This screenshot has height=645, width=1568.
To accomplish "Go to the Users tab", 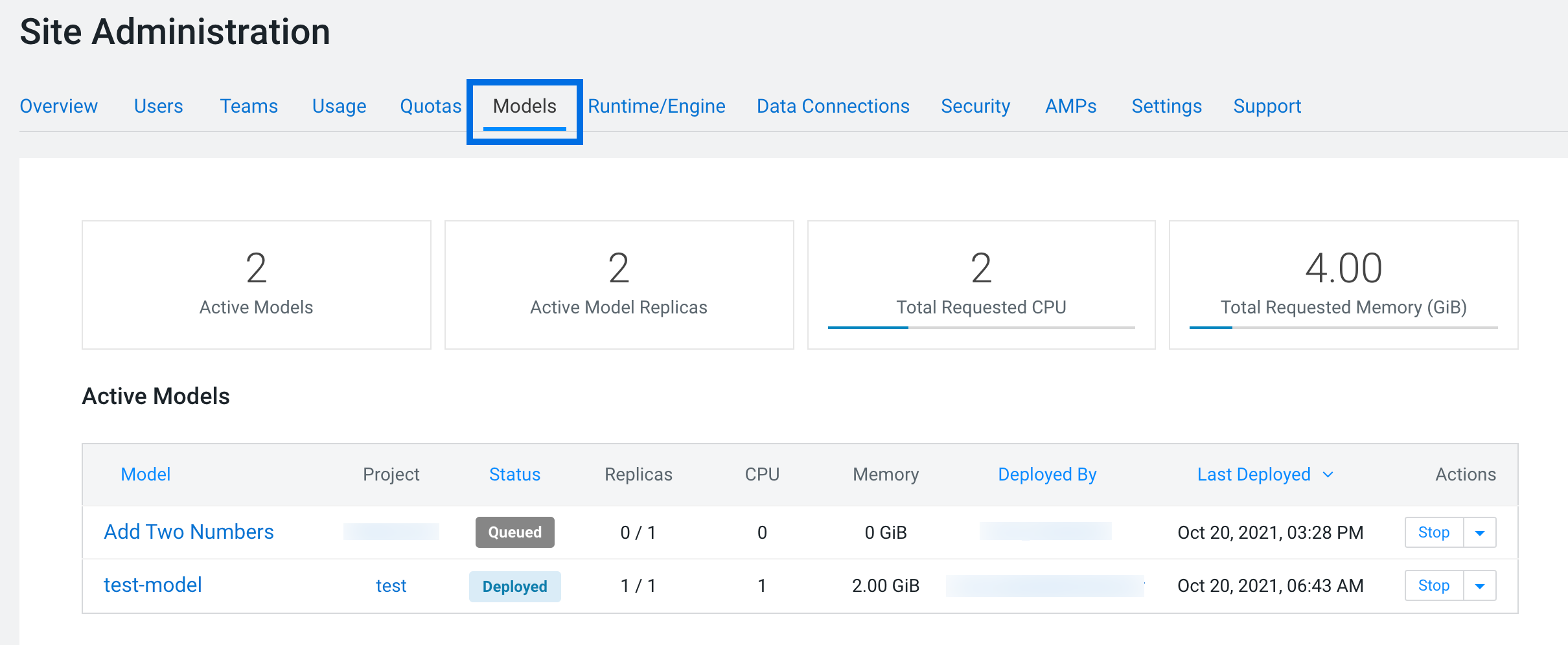I will click(x=158, y=106).
